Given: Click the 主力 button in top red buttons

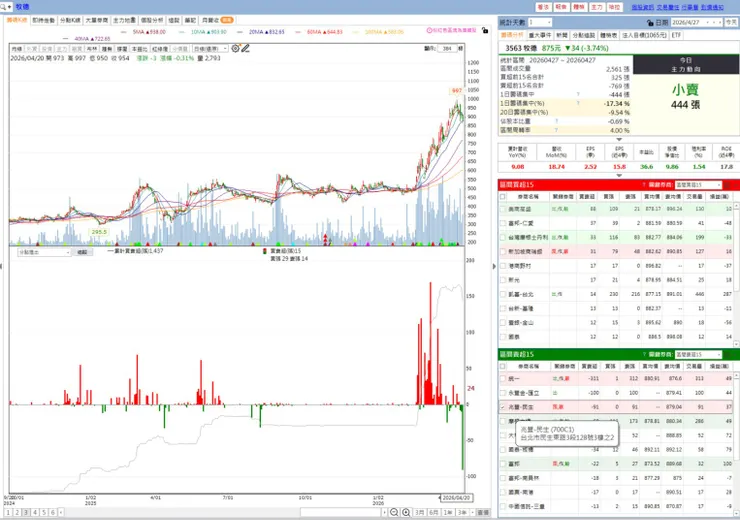Looking at the screenshot, I should pyautogui.click(x=597, y=7).
